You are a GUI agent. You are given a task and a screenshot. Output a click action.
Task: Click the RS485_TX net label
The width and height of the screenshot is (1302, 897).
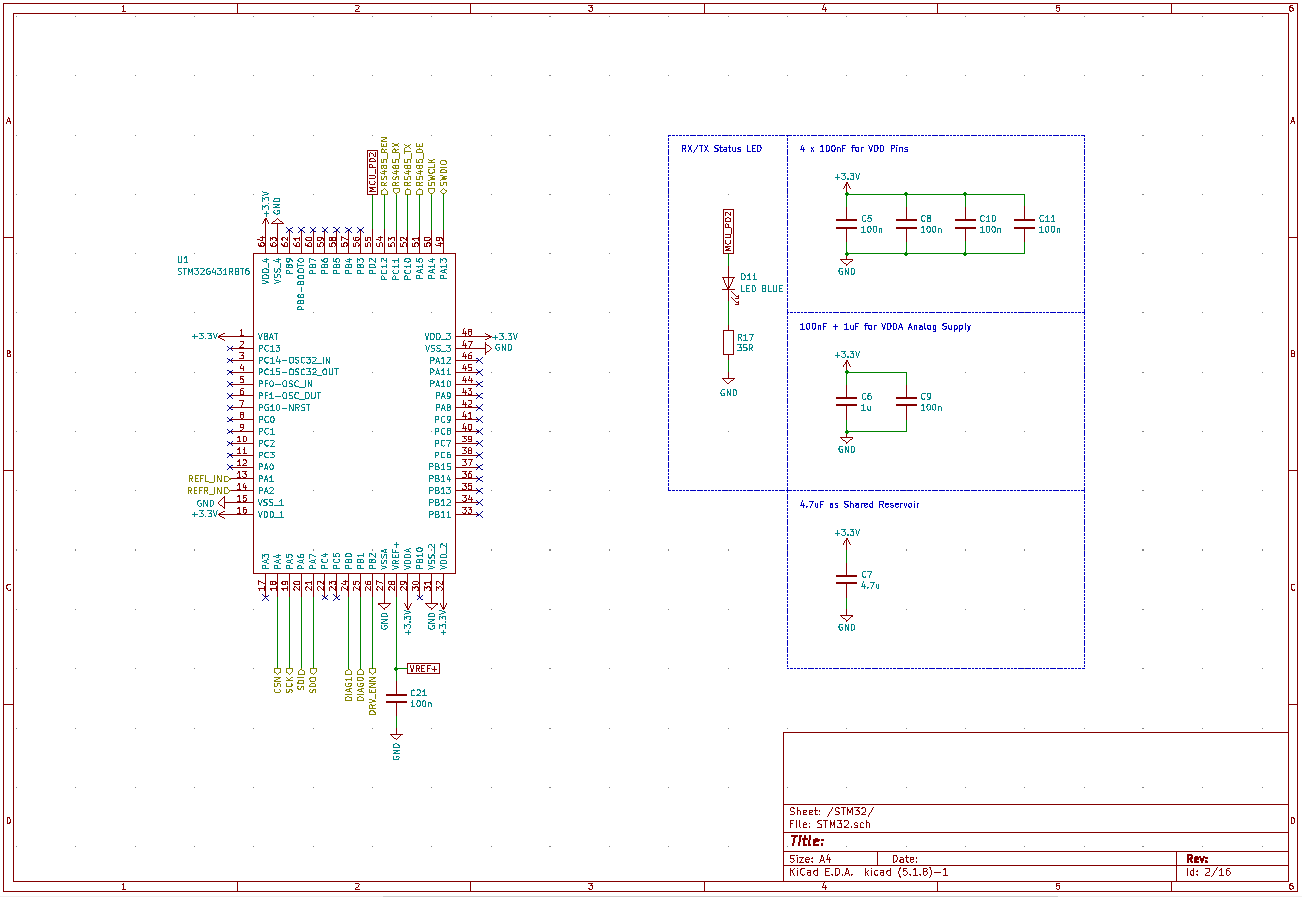(x=408, y=167)
